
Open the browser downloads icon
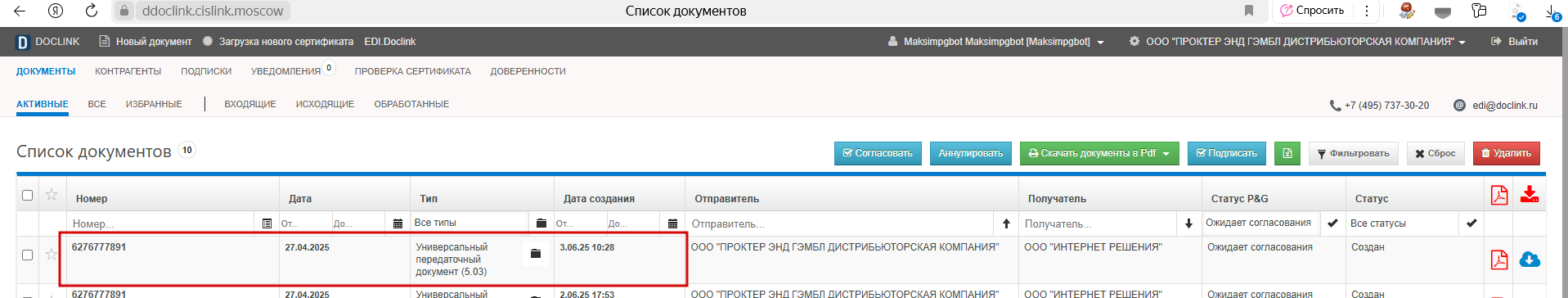(1552, 11)
